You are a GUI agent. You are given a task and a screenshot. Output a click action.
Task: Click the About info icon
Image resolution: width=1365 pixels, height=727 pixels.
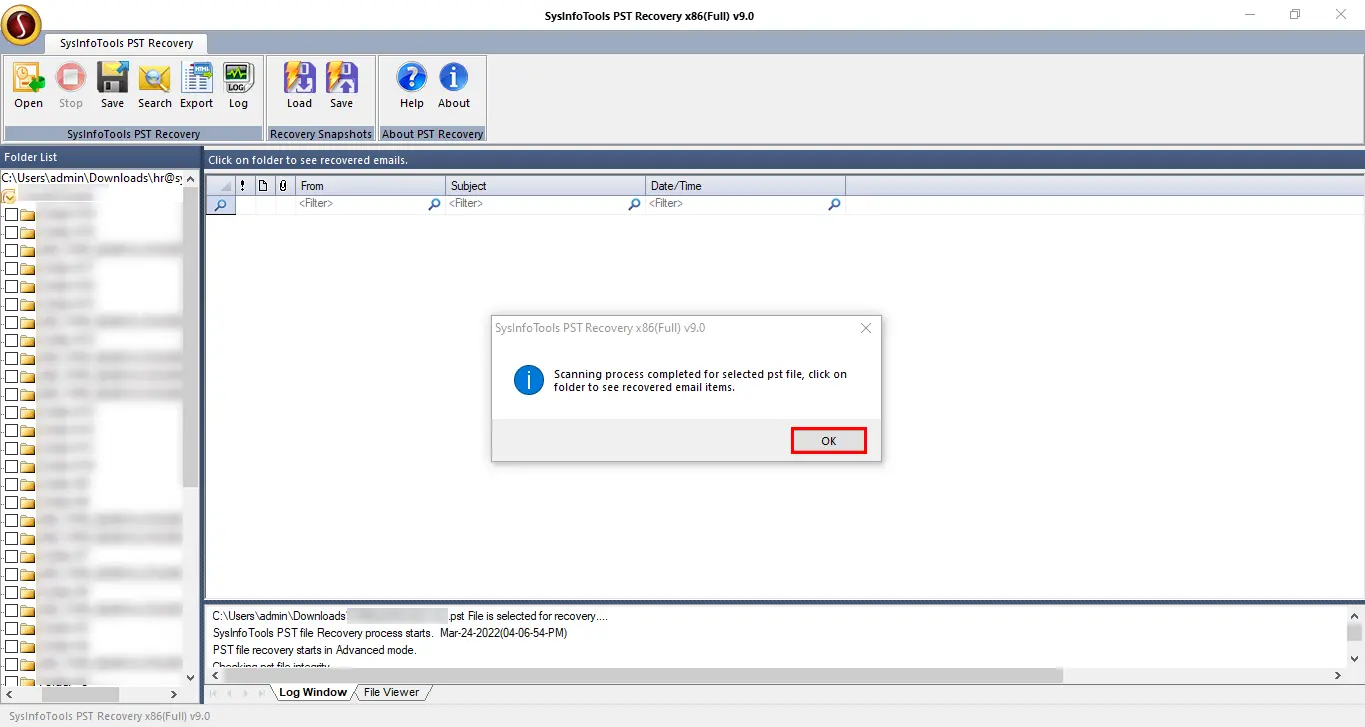[x=454, y=85]
